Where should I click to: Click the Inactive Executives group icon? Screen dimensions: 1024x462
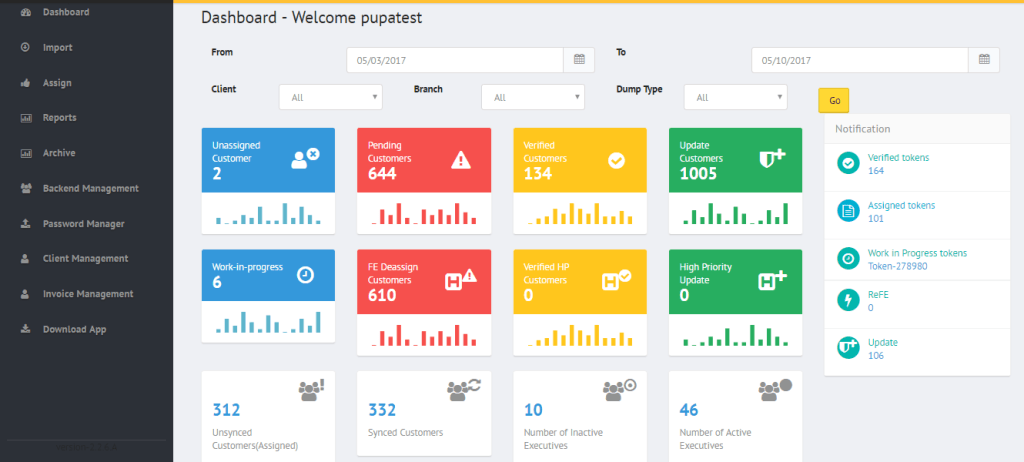(x=620, y=389)
